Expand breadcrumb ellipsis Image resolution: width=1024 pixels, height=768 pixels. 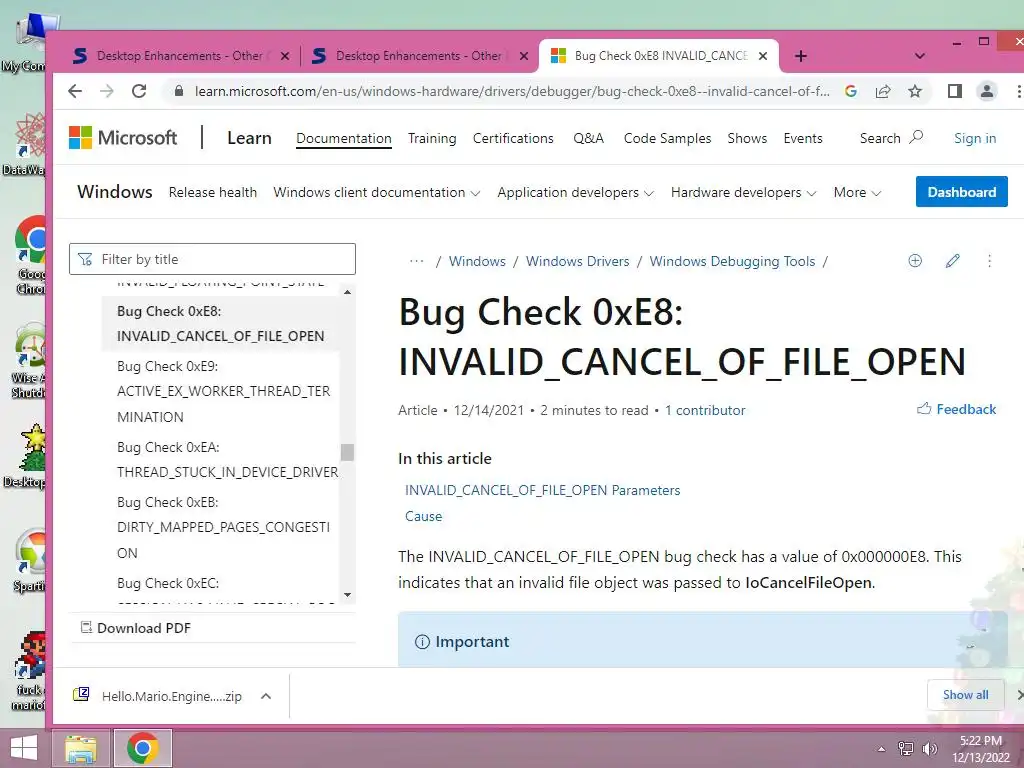coord(417,261)
